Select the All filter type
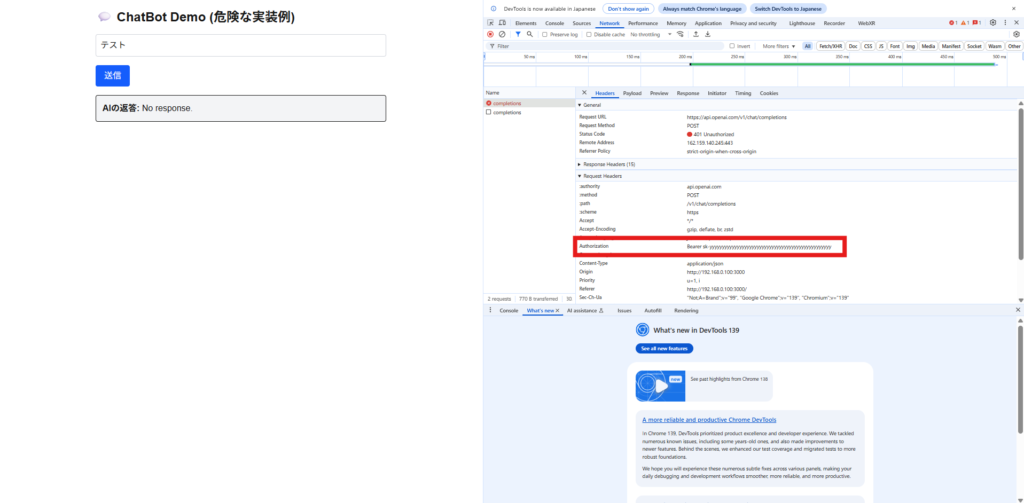Image resolution: width=1024 pixels, height=503 pixels. 808,46
